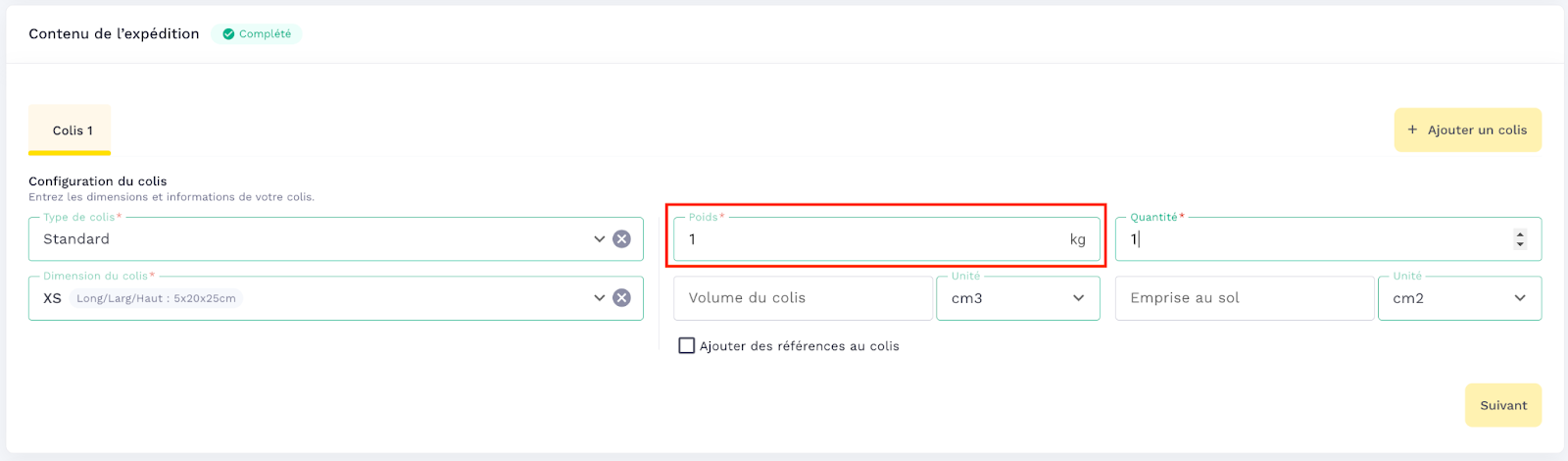Click the Emprise au sol field
This screenshot has height=461, width=1568.
[x=1244, y=298]
